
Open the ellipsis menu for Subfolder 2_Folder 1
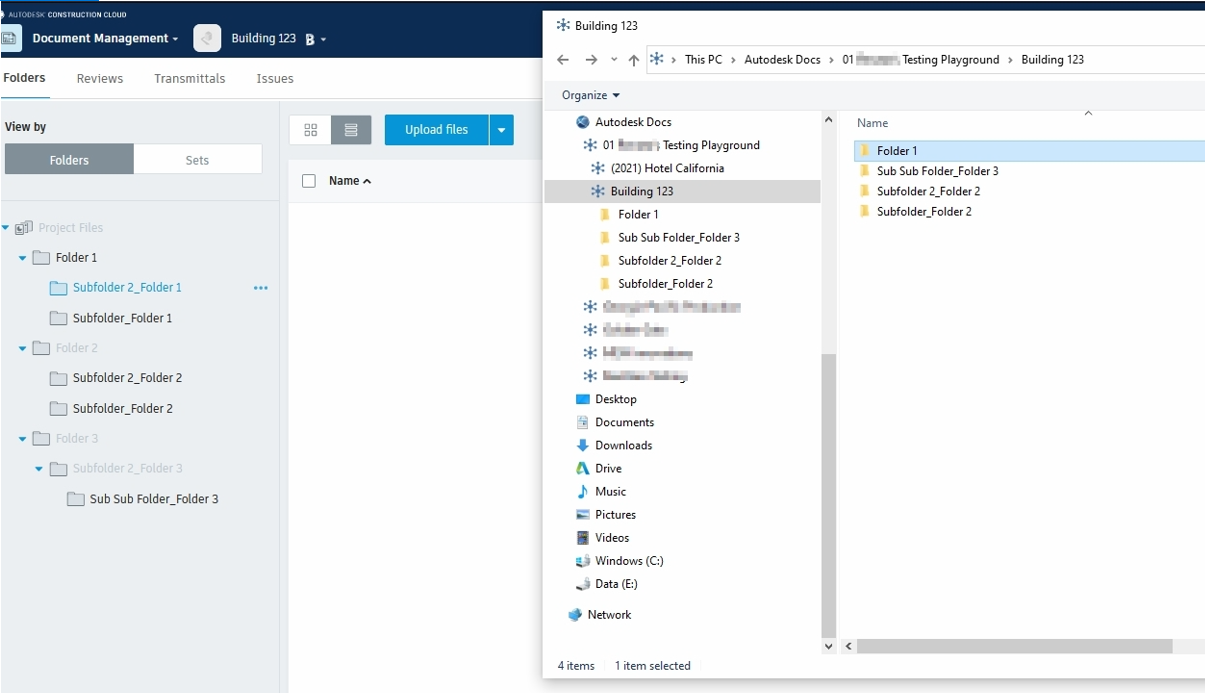(x=261, y=288)
